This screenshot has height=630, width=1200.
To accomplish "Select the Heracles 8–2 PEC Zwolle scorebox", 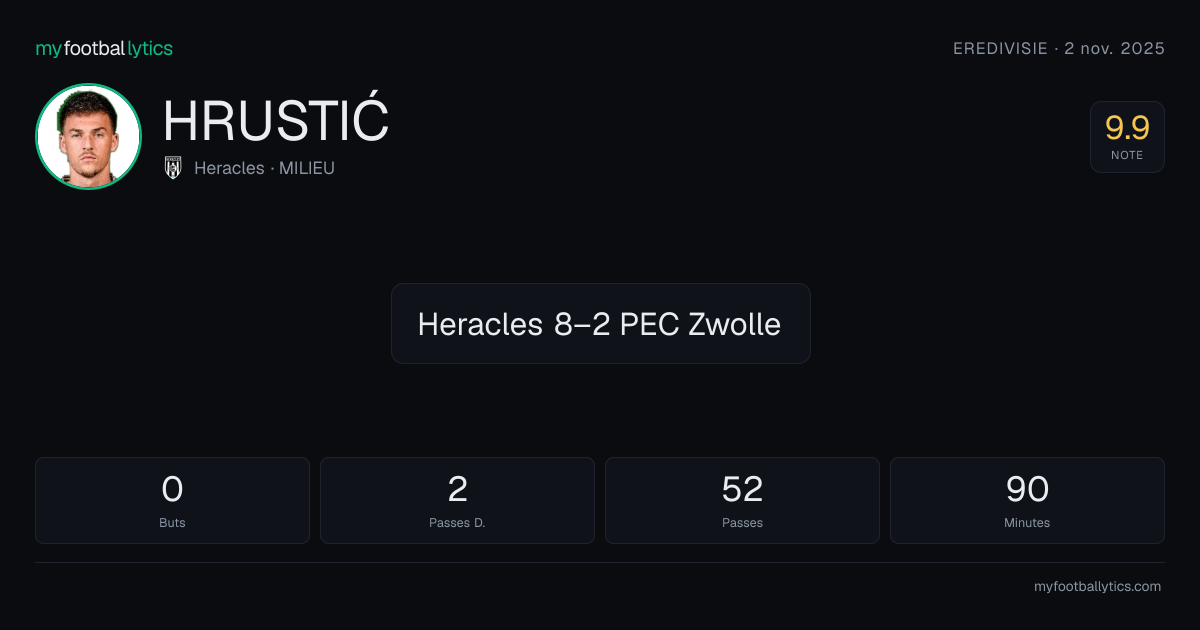I will (x=600, y=323).
